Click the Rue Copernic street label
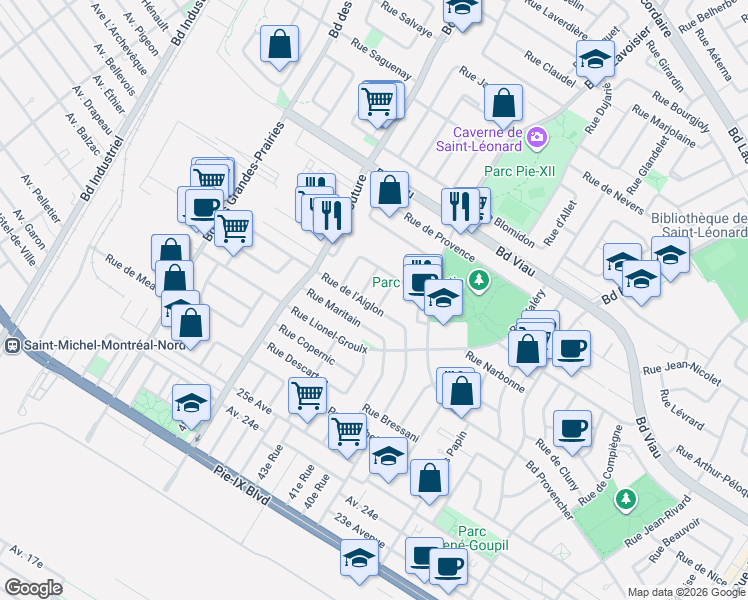The width and height of the screenshot is (748, 600). coord(307,344)
